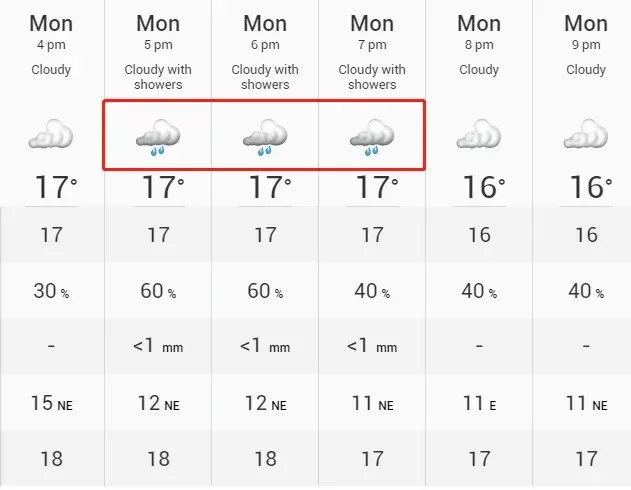Click the rain shower icon for 7 pm
This screenshot has height=490, width=631.
(x=372, y=137)
